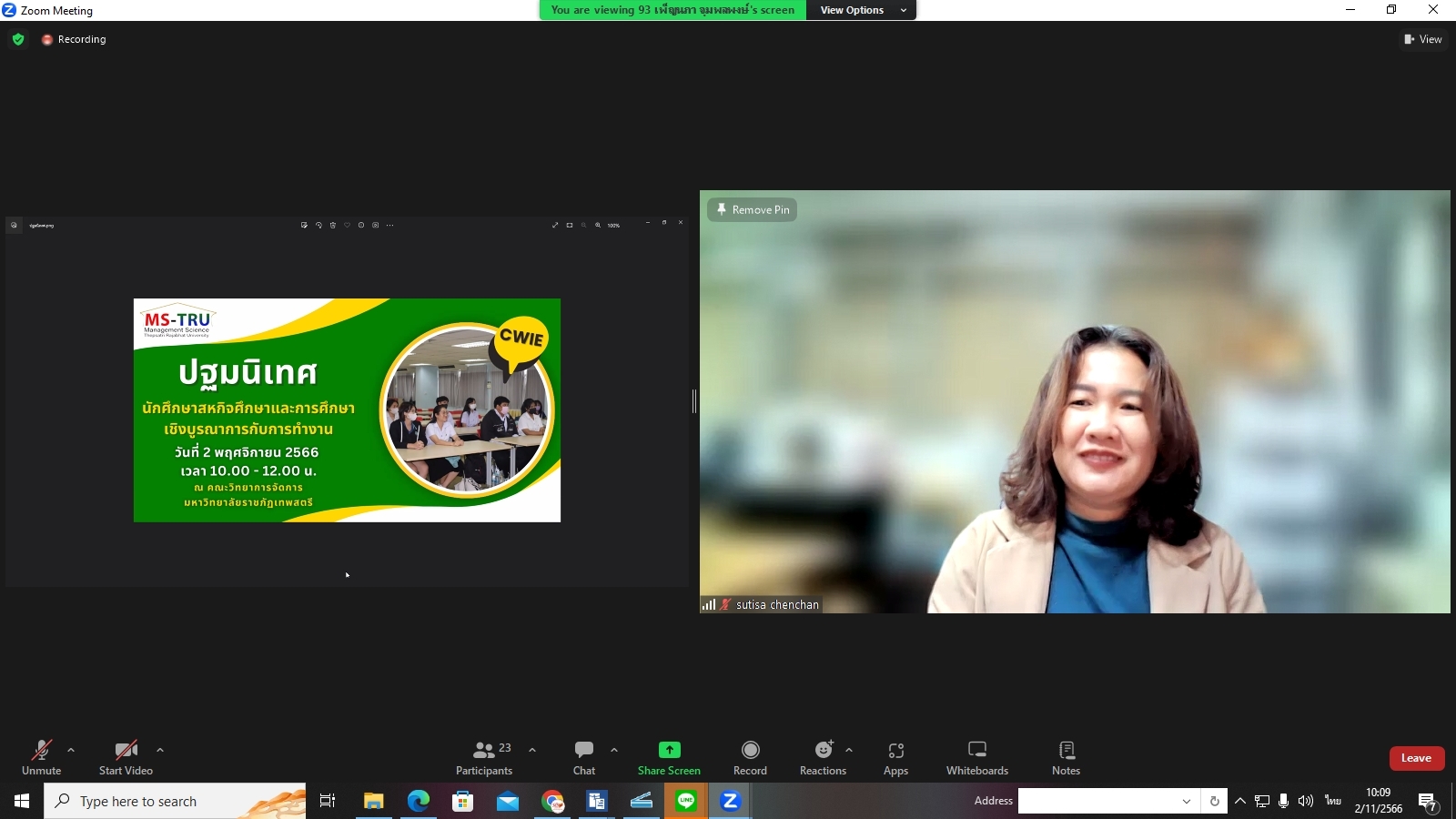Click the green encryption shield icon
The height and width of the screenshot is (819, 1456).
pos(18,39)
